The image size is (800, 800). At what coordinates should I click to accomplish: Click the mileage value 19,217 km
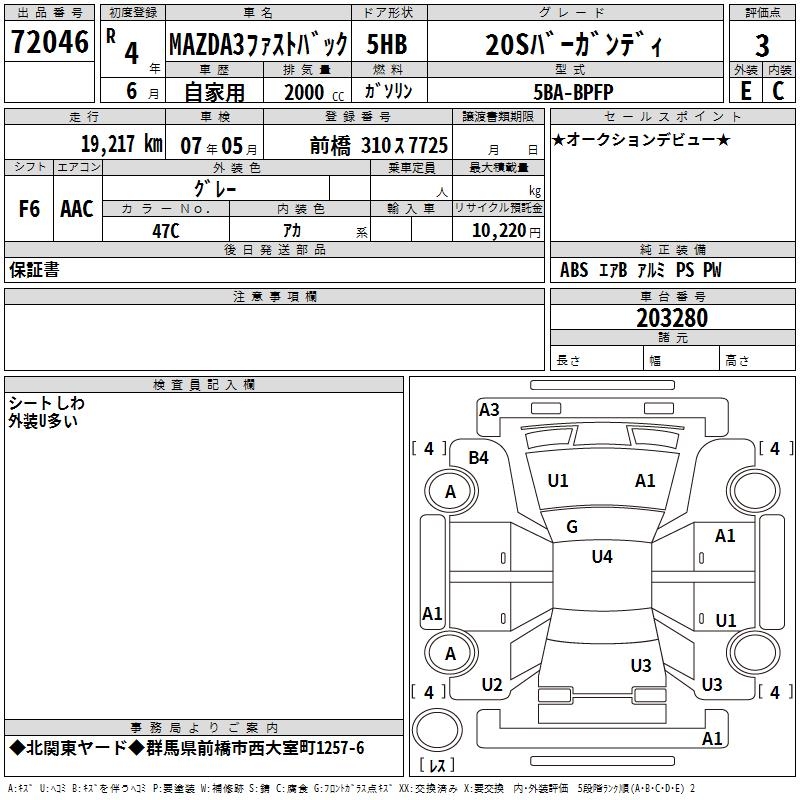(121, 144)
